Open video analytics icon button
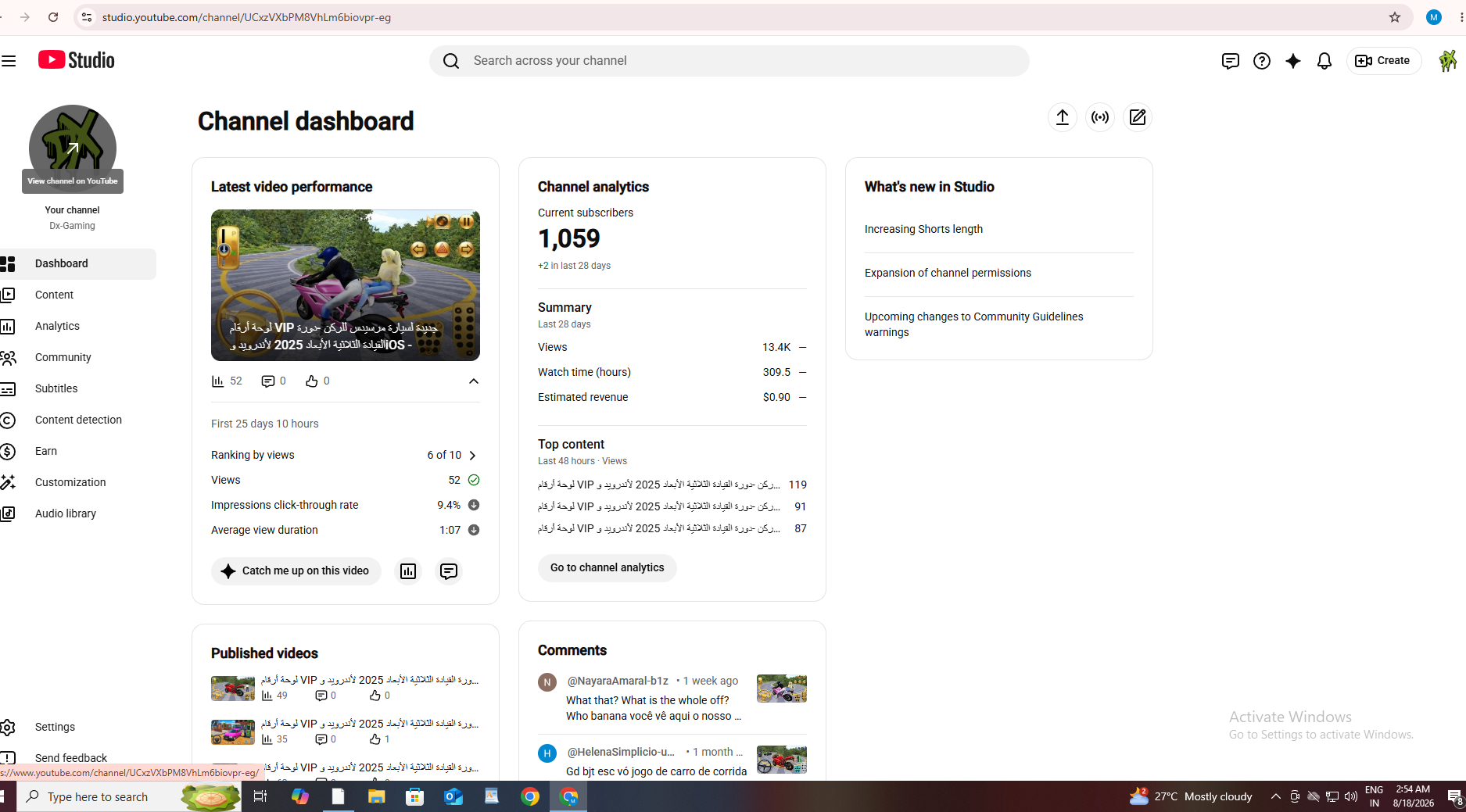 click(x=408, y=571)
